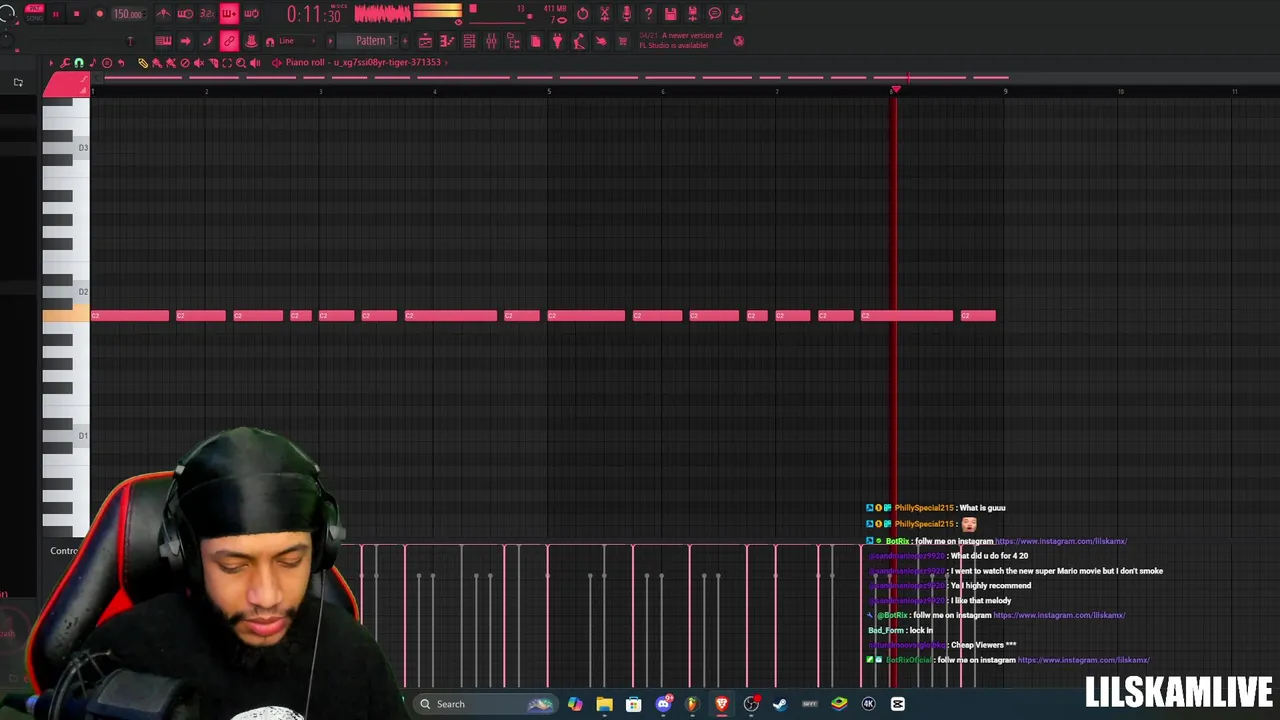Click the arrow left of Pattern 1

point(330,41)
